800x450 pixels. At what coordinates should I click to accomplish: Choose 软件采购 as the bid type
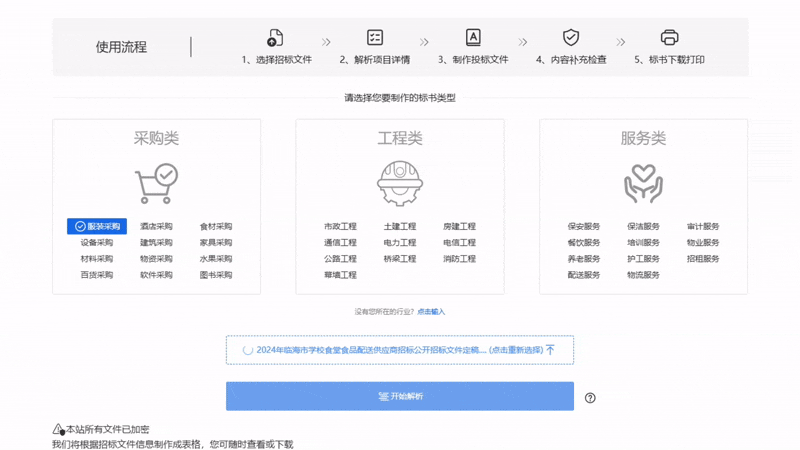(156, 275)
